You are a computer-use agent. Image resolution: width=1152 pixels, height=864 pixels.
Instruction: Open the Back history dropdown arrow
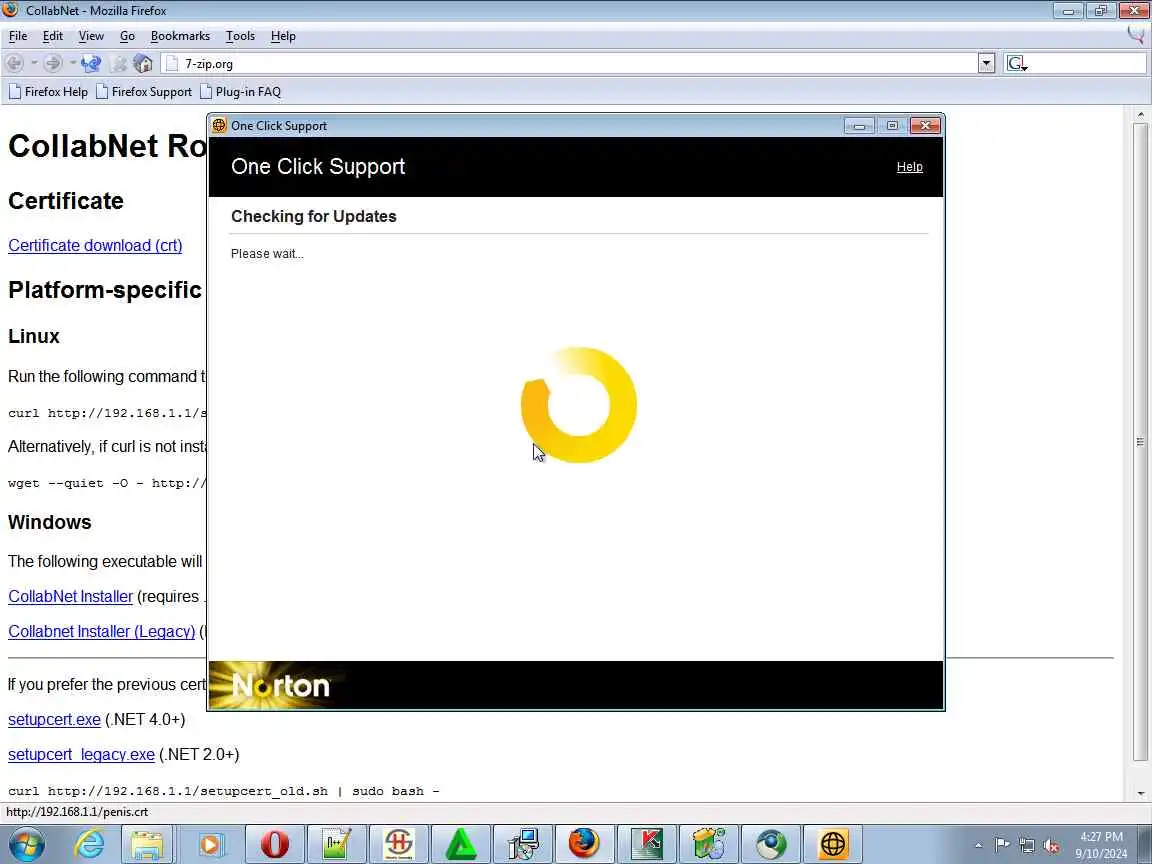point(34,63)
